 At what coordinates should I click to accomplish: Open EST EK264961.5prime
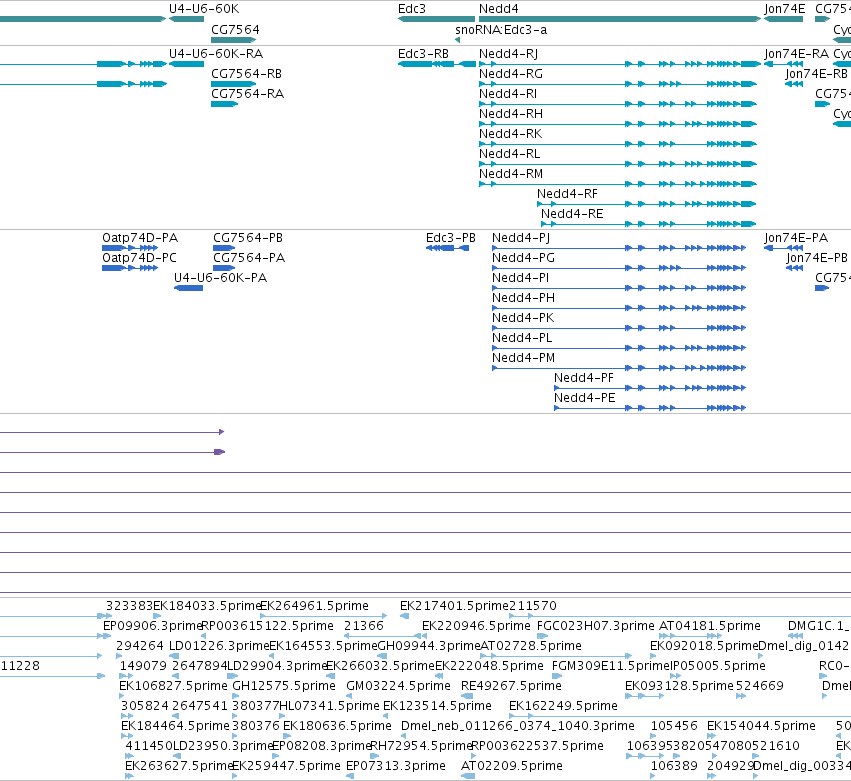pos(324,616)
